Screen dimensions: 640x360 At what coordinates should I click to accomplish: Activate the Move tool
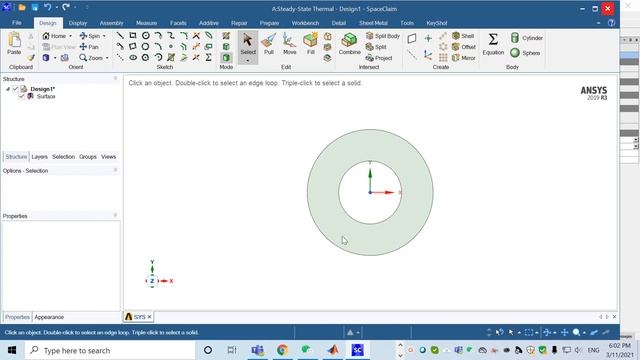289,44
